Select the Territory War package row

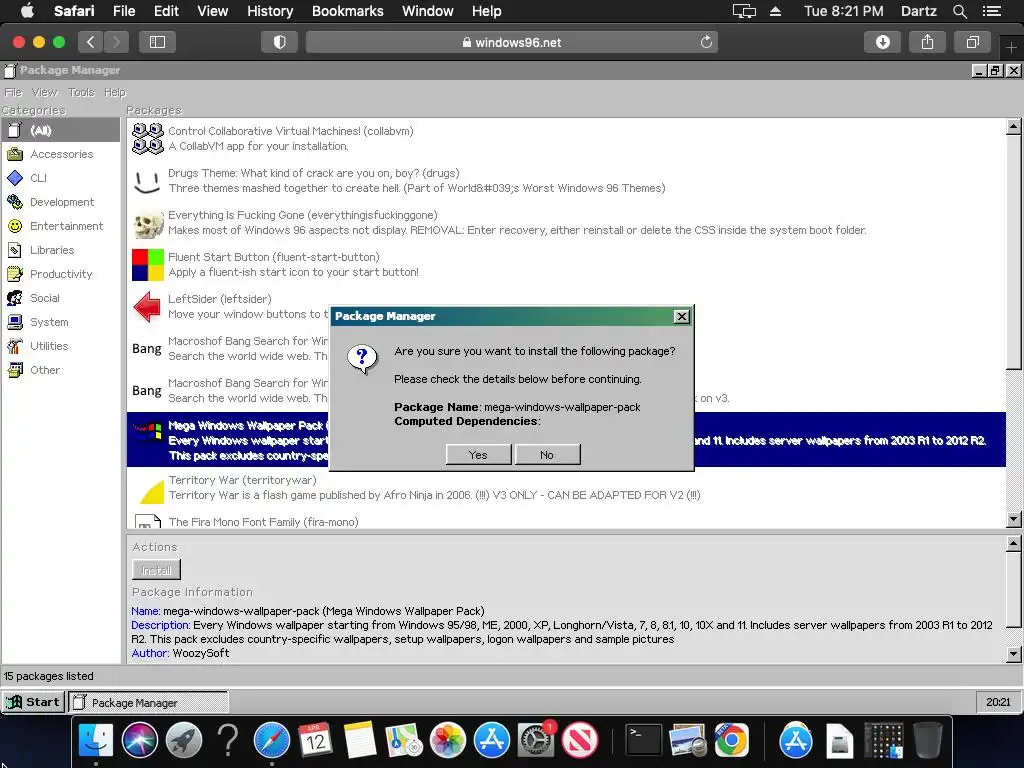point(566,488)
